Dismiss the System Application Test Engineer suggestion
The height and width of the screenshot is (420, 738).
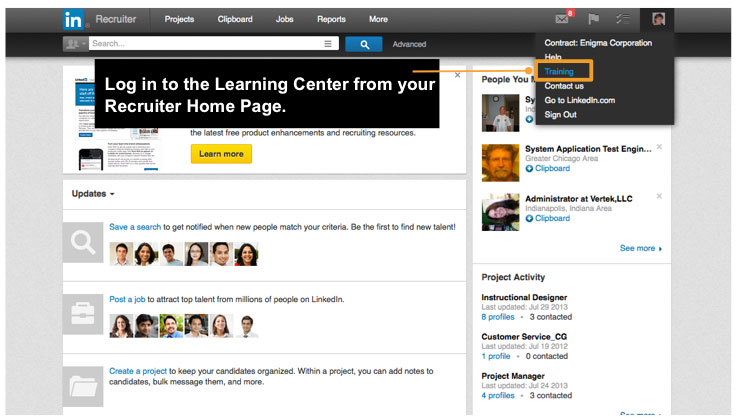coord(659,147)
